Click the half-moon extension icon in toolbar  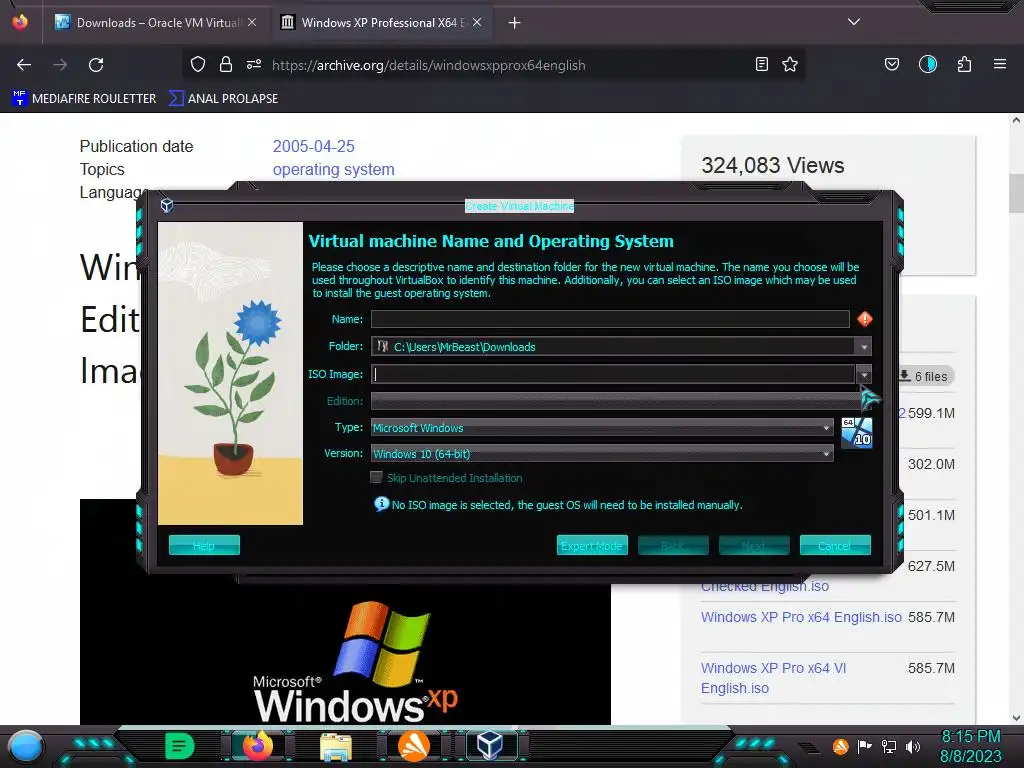click(x=928, y=64)
